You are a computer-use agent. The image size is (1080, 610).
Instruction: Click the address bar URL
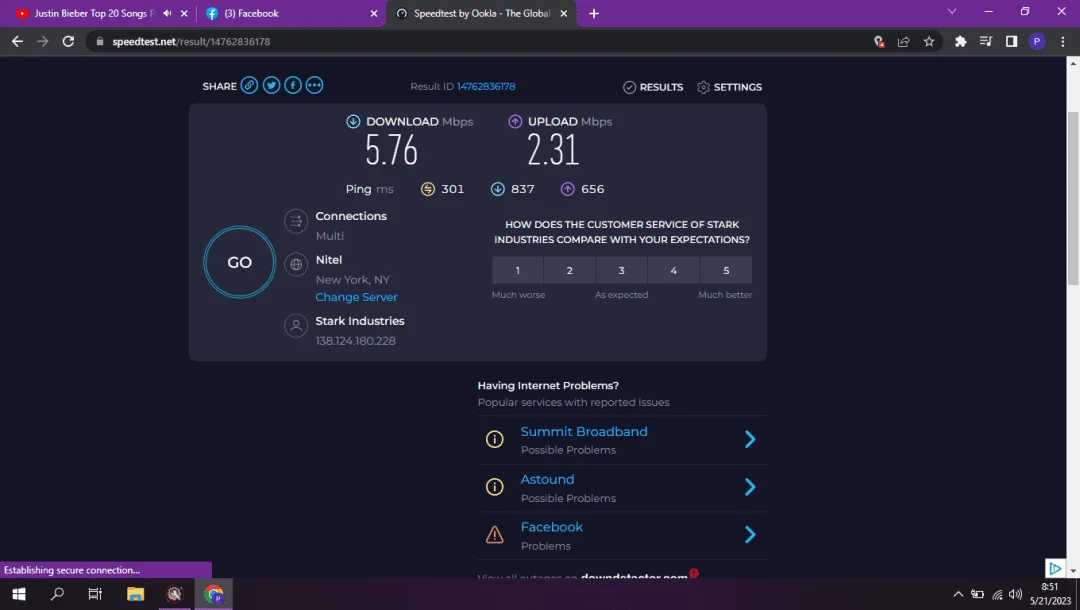pos(191,41)
